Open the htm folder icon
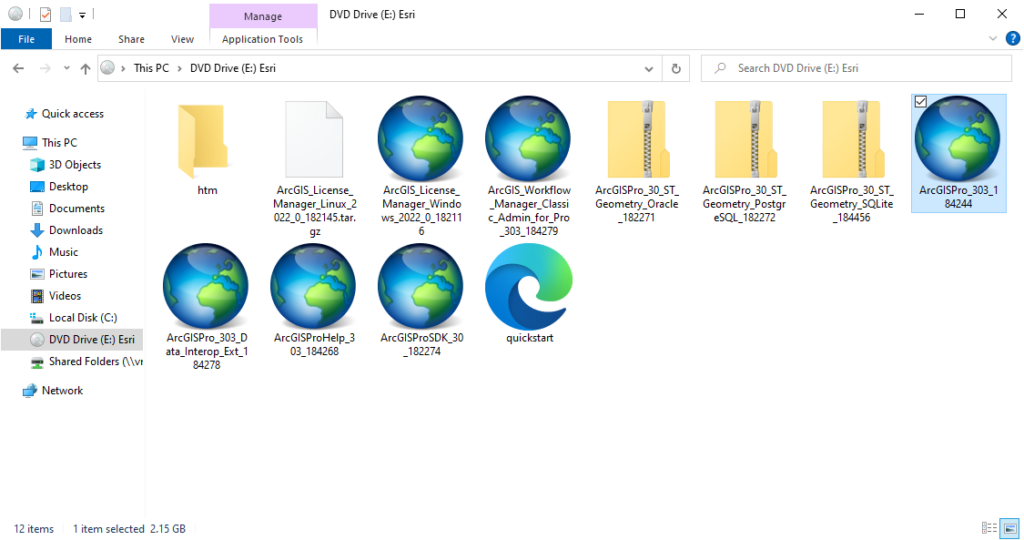This screenshot has height=540, width=1024. (203, 140)
